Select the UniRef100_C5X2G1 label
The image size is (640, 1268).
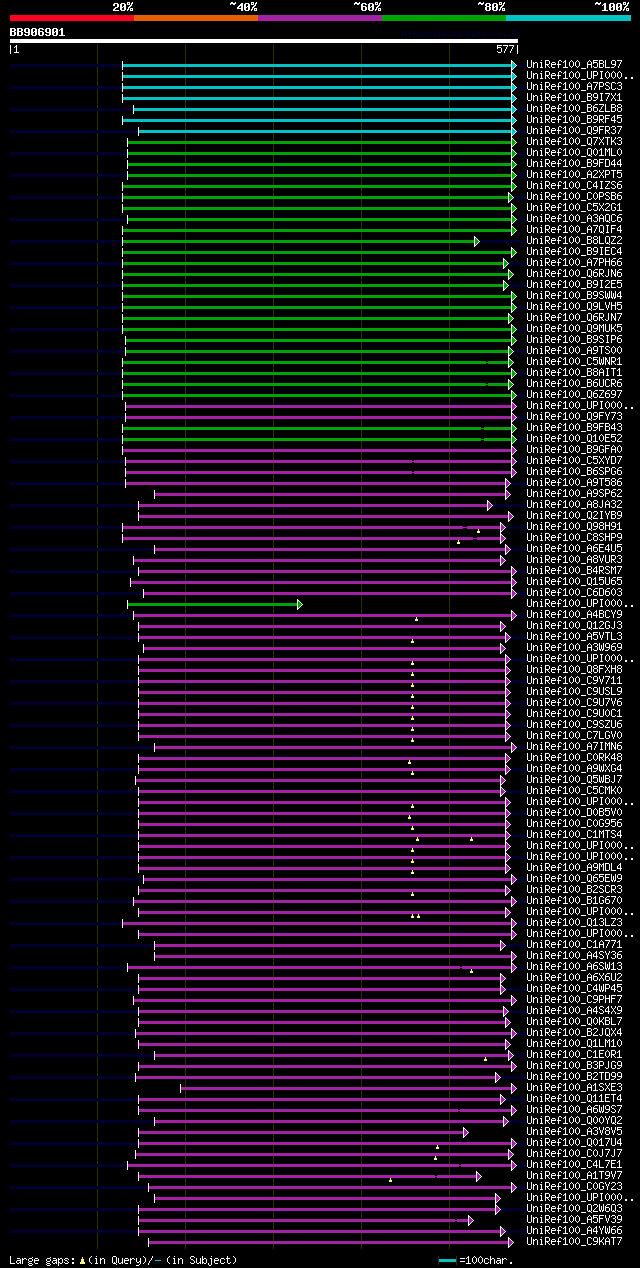pyautogui.click(x=574, y=208)
